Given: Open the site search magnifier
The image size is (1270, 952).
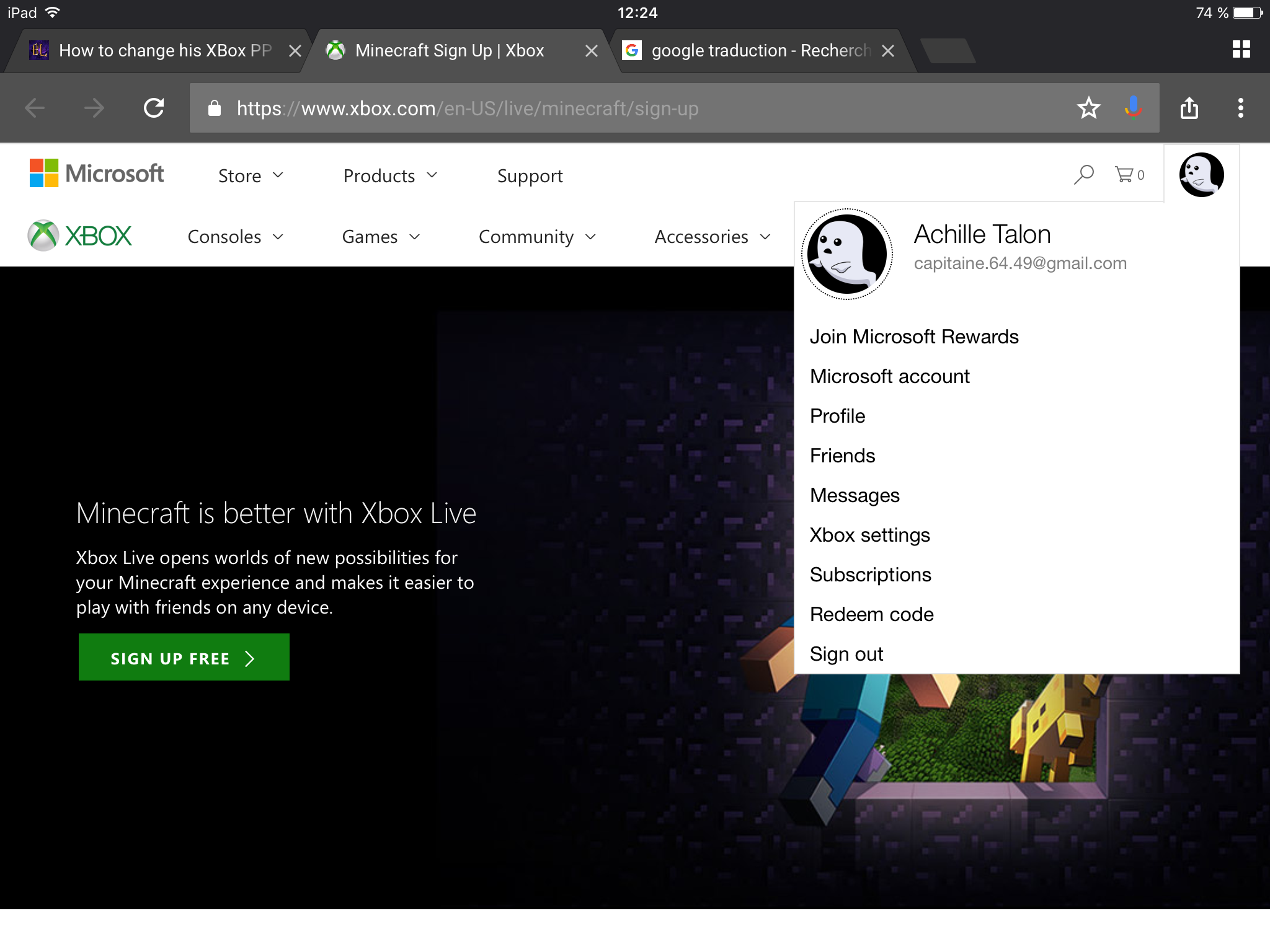Looking at the screenshot, I should pyautogui.click(x=1084, y=175).
